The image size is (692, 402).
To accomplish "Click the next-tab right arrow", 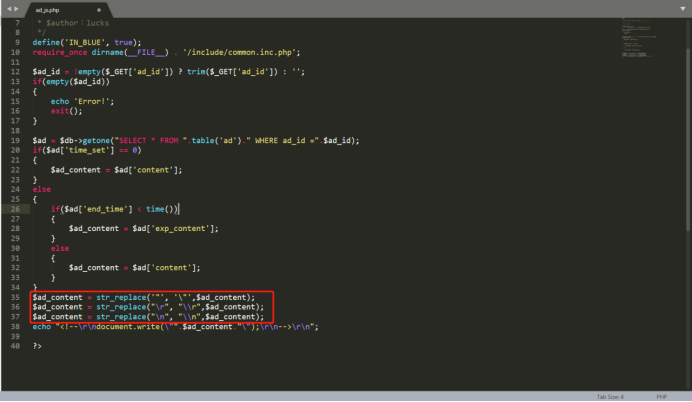I will point(16,9).
